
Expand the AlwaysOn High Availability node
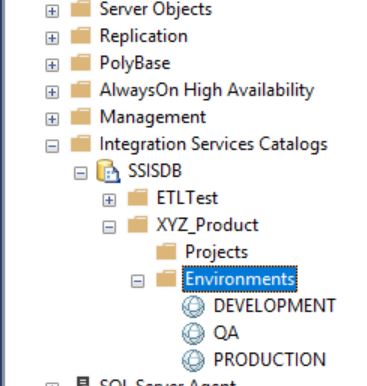(52, 92)
